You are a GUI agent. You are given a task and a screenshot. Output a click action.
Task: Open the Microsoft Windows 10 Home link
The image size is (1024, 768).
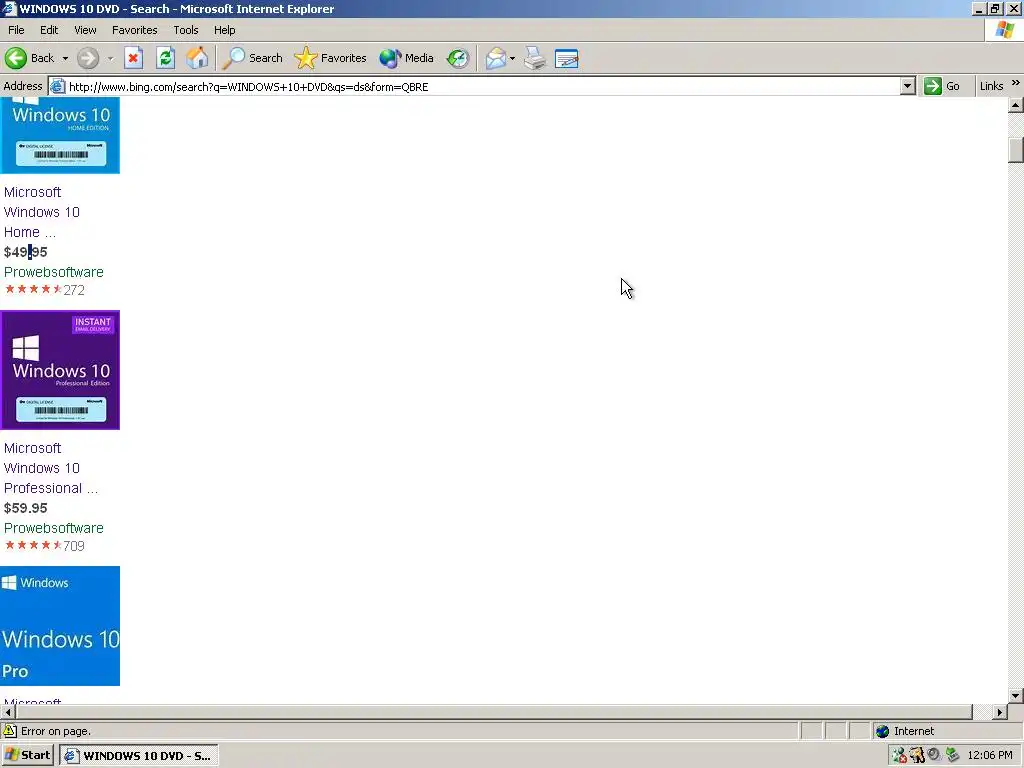click(x=42, y=212)
